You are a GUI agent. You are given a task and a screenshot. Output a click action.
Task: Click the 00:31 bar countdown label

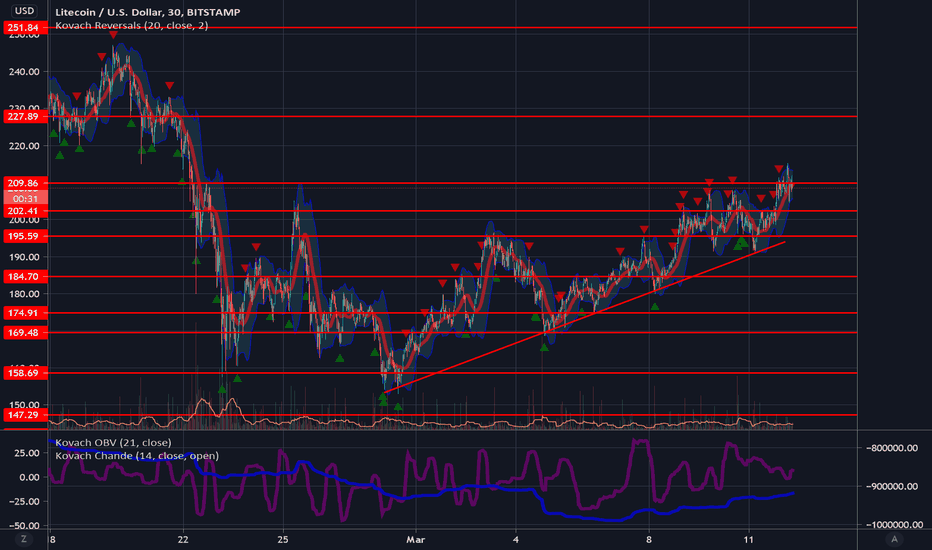pyautogui.click(x=24, y=199)
